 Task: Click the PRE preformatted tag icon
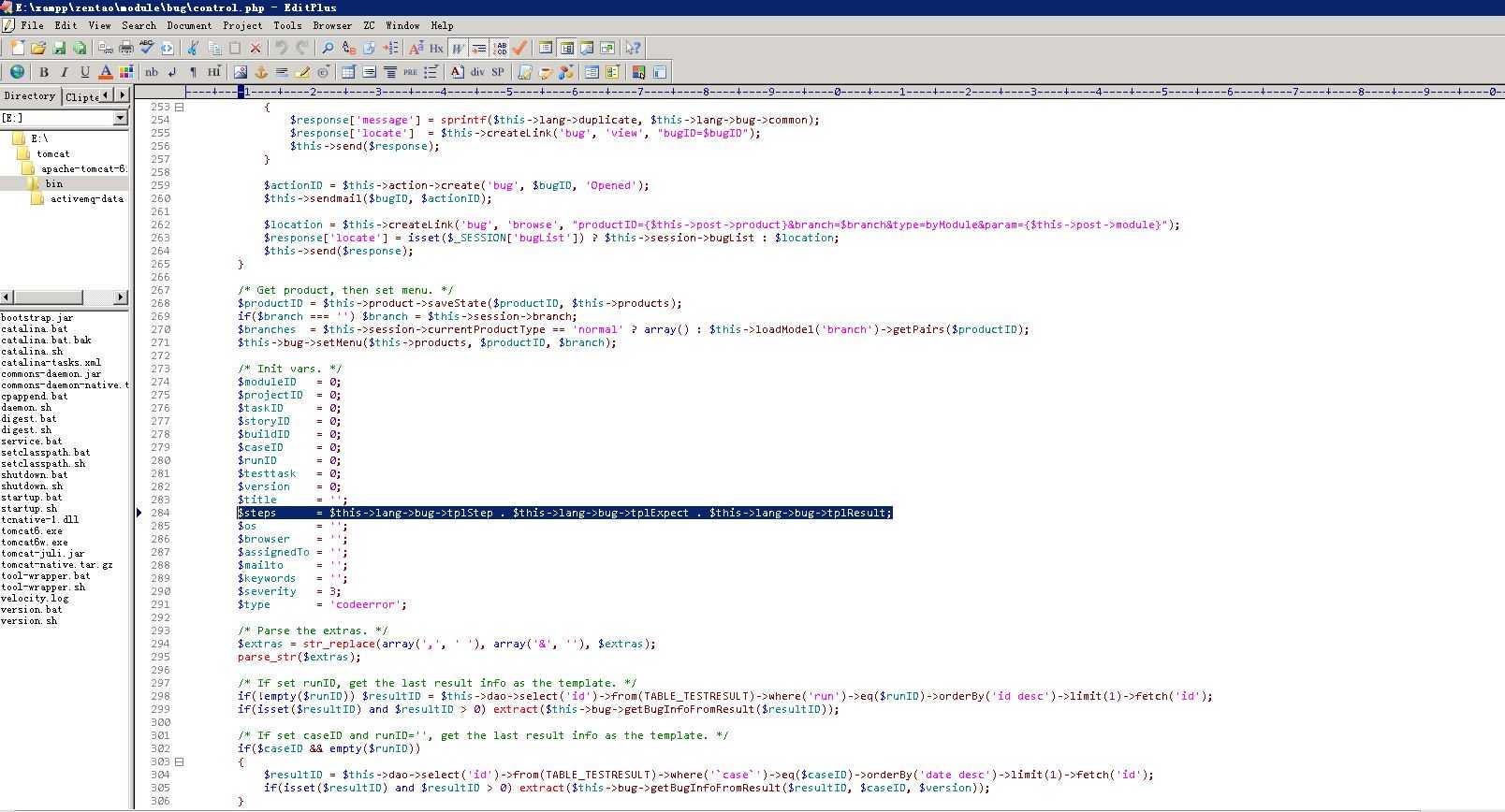[410, 72]
